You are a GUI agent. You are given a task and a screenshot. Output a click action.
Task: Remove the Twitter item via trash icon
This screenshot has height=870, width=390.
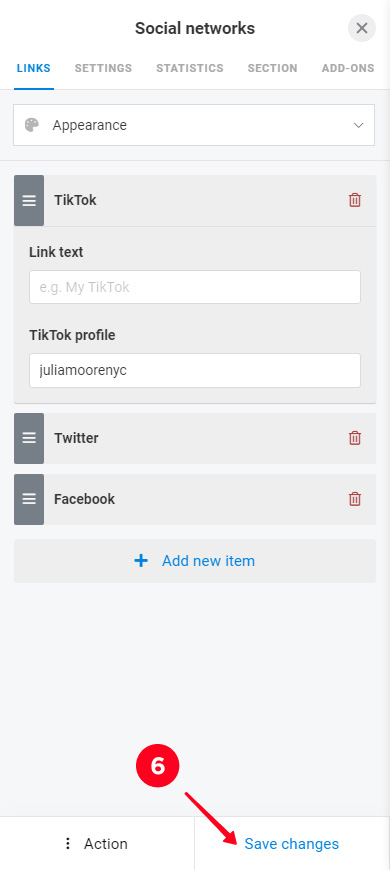354,438
